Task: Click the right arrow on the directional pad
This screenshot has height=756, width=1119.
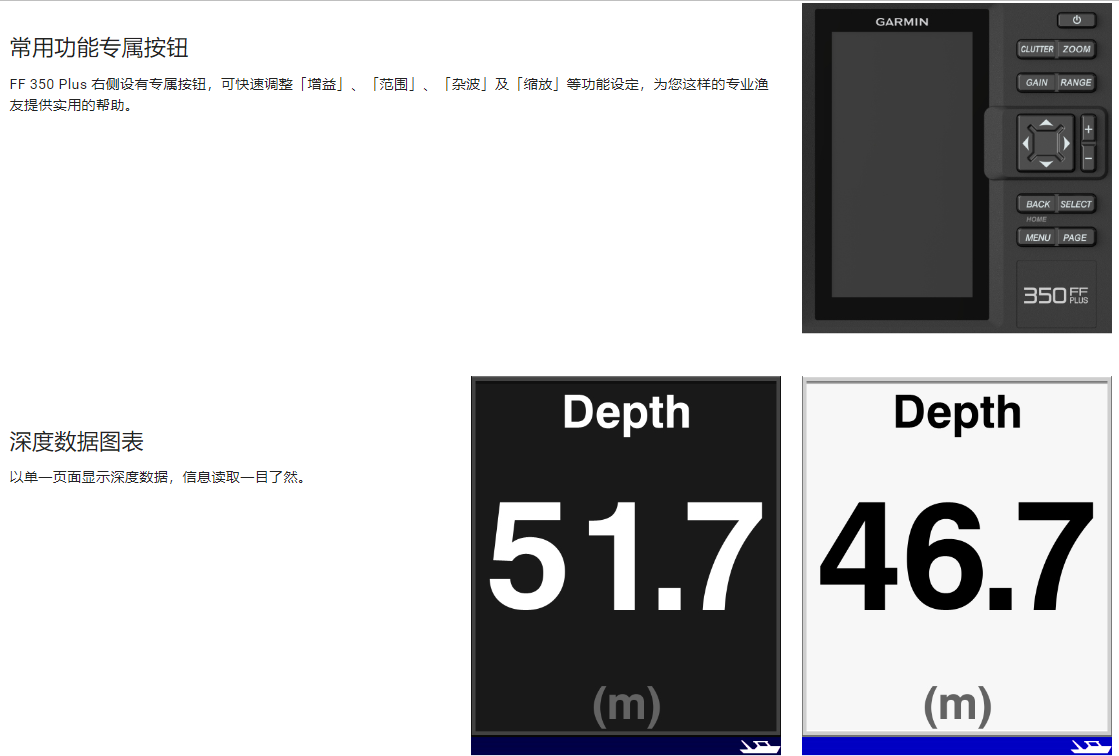Action: coord(1066,143)
